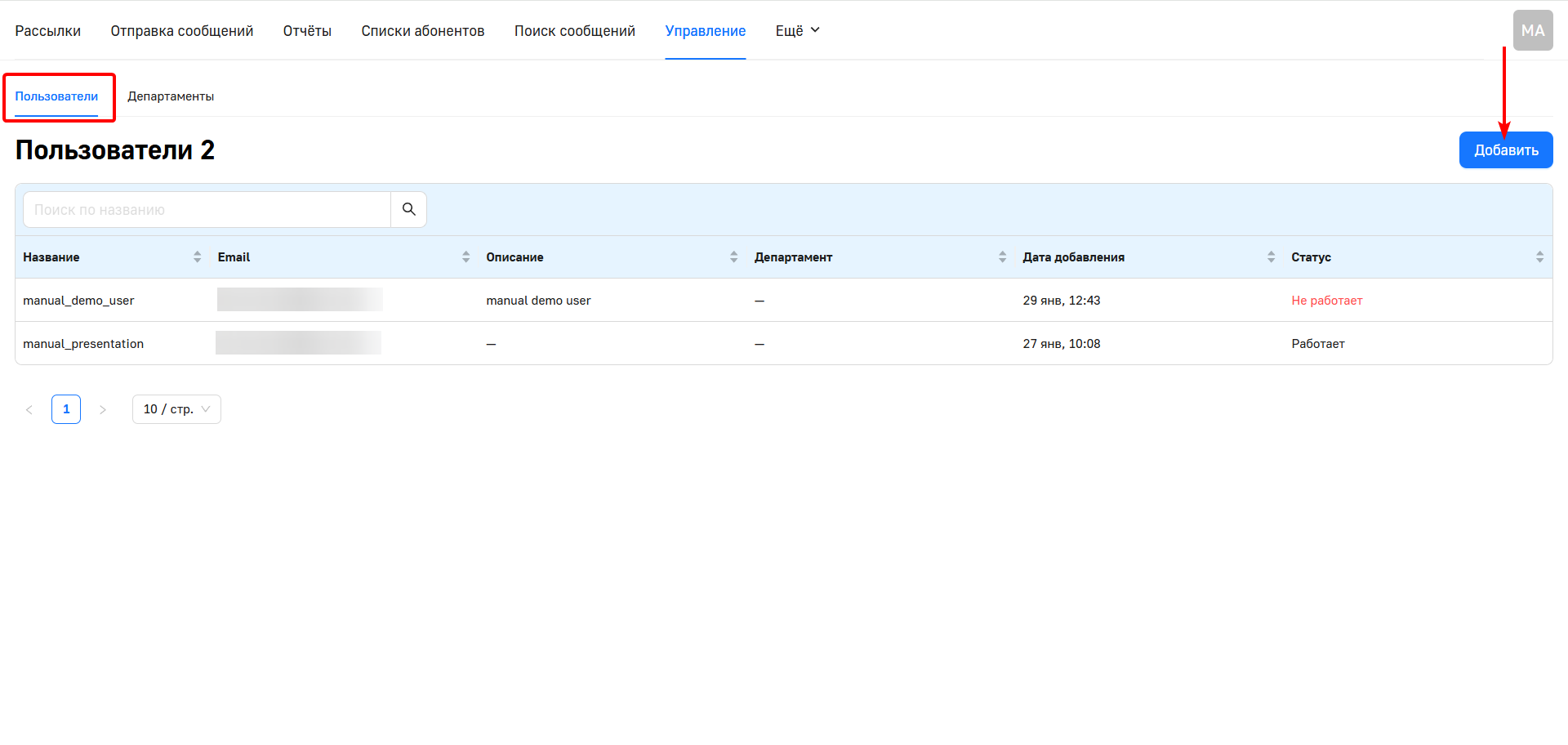The width and height of the screenshot is (1568, 745).
Task: Expand the Ещё menu dropdown
Action: (x=797, y=31)
